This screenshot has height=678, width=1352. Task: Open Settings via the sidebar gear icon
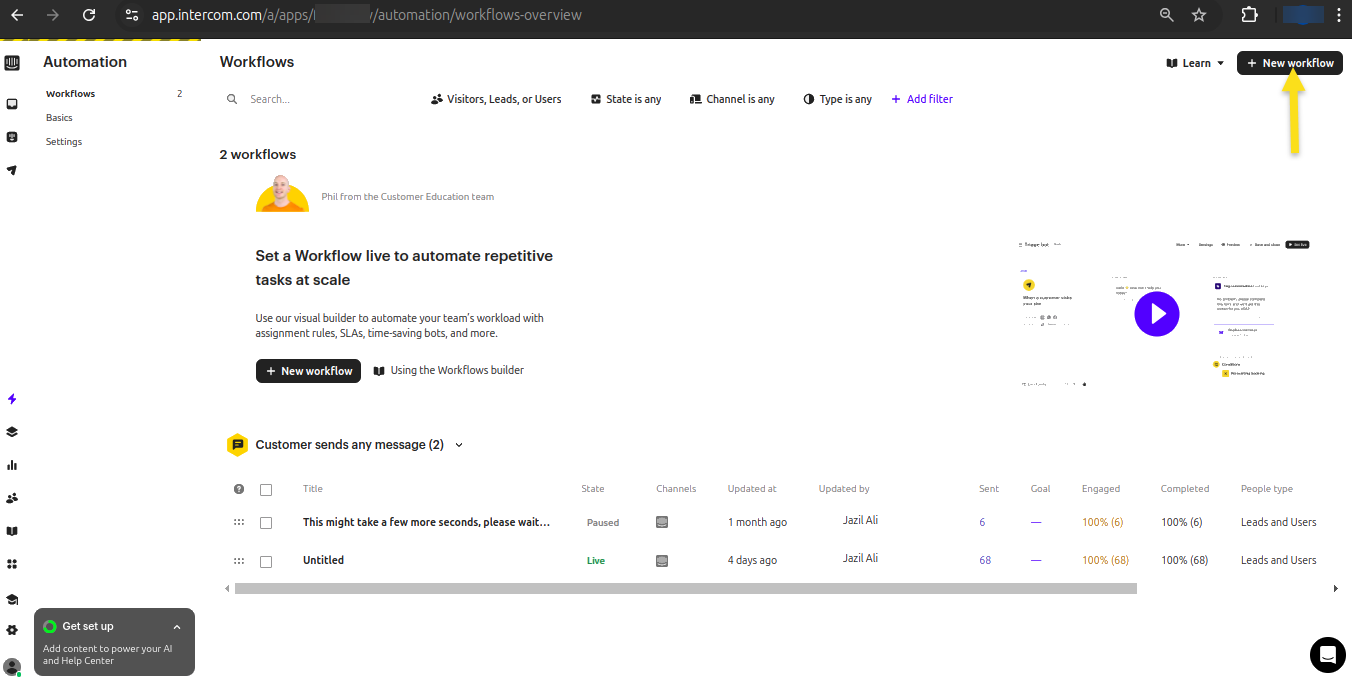pyautogui.click(x=12, y=630)
